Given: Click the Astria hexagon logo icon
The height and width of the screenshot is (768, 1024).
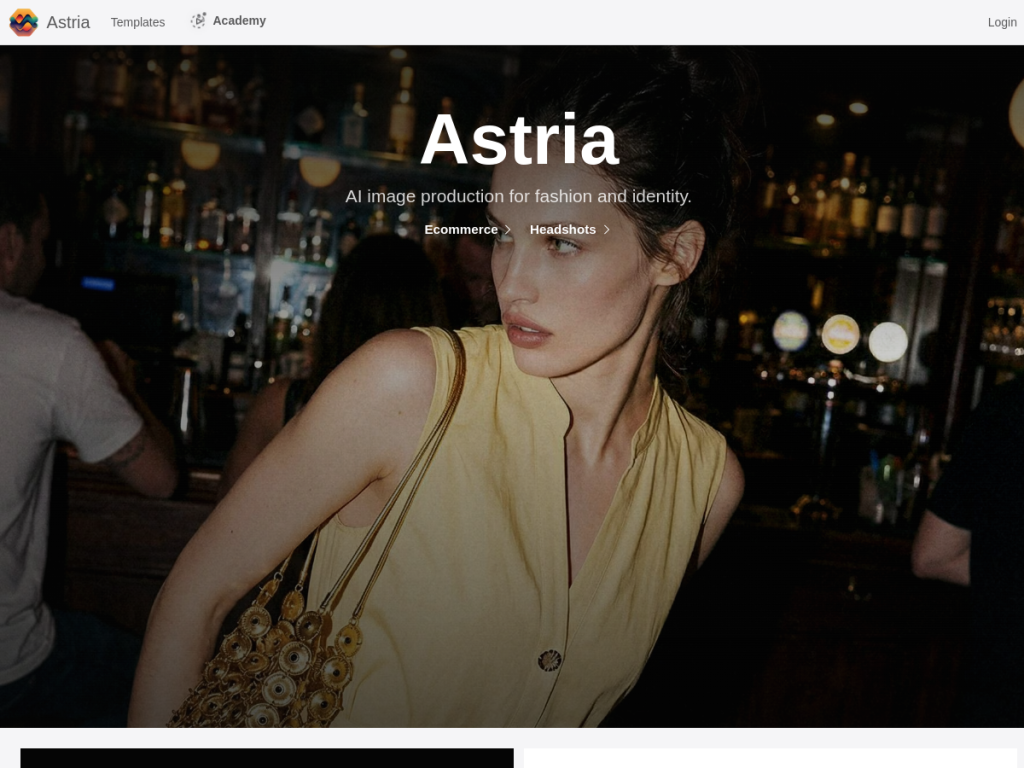Looking at the screenshot, I should [24, 22].
